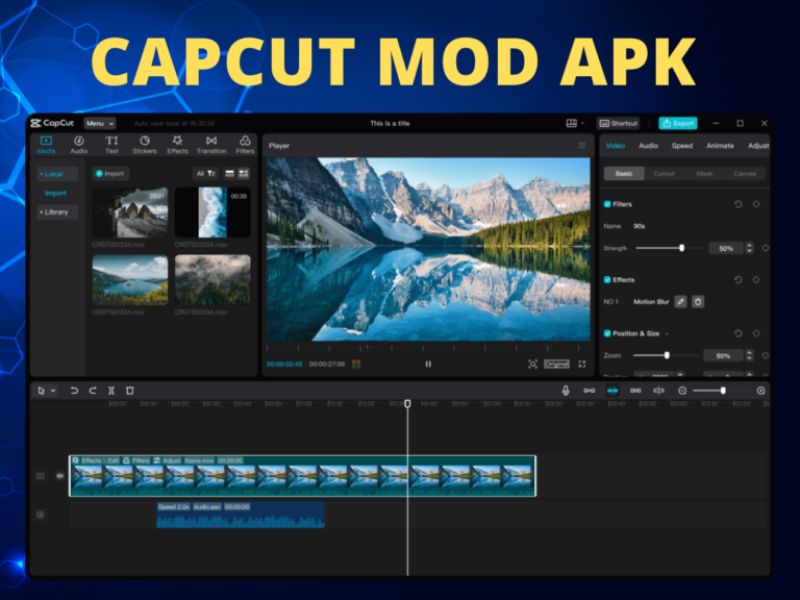Open the Menu dropdown
Viewport: 800px width, 600px height.
click(x=99, y=123)
